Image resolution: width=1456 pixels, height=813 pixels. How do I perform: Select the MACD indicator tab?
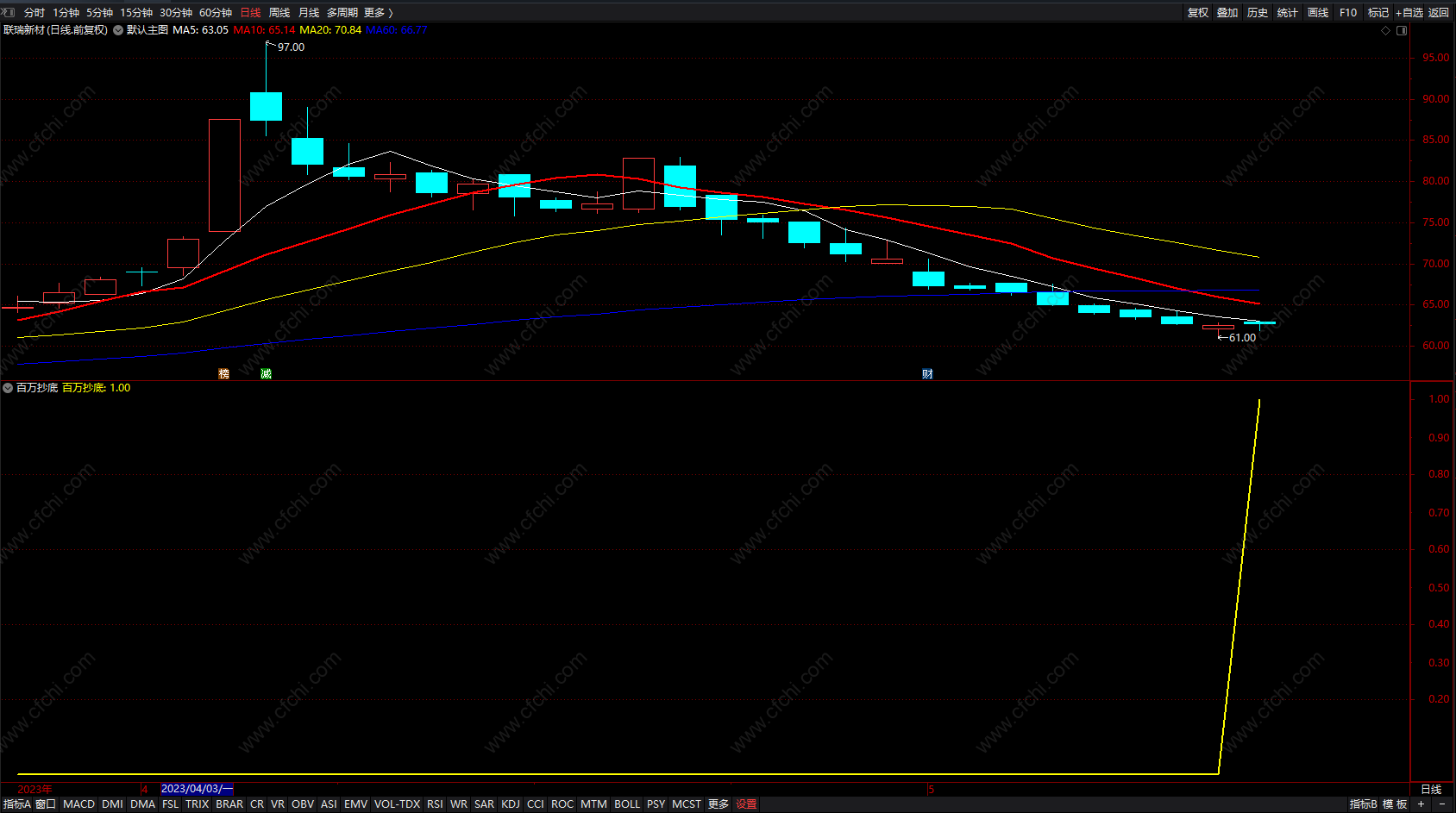tap(78, 804)
